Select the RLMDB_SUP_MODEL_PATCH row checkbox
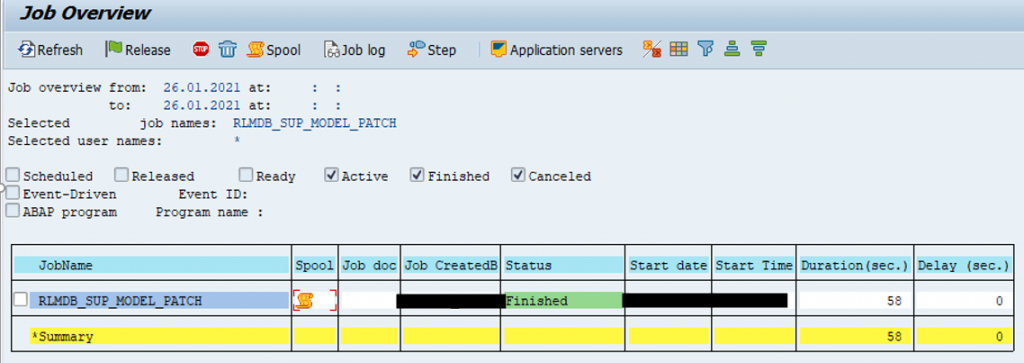Image resolution: width=1024 pixels, height=363 pixels. 21,300
